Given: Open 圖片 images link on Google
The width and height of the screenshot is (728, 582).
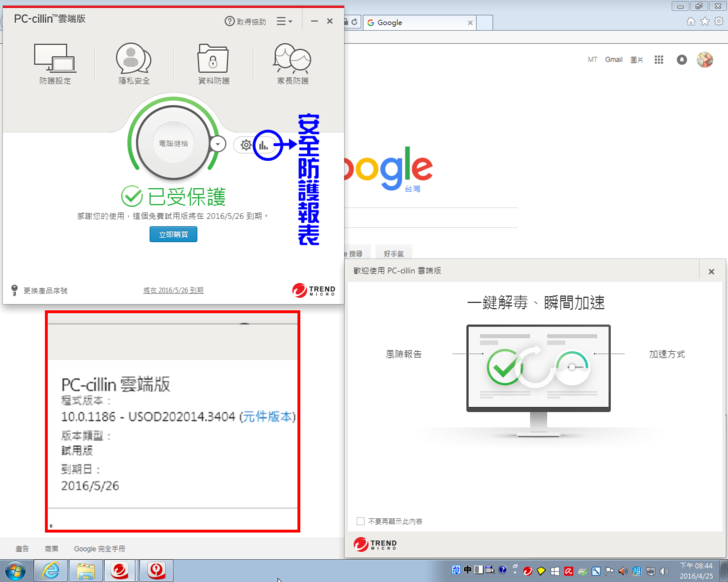Looking at the screenshot, I should point(637,60).
